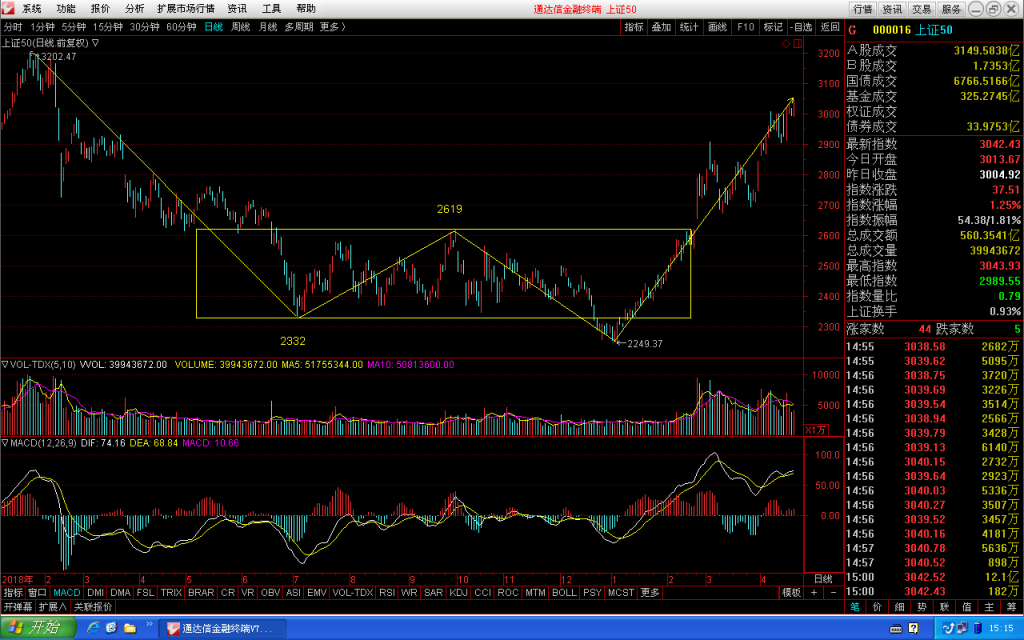Screen dimensions: 1024x640
Task: Switch chart period to 周线
Action: click(240, 27)
